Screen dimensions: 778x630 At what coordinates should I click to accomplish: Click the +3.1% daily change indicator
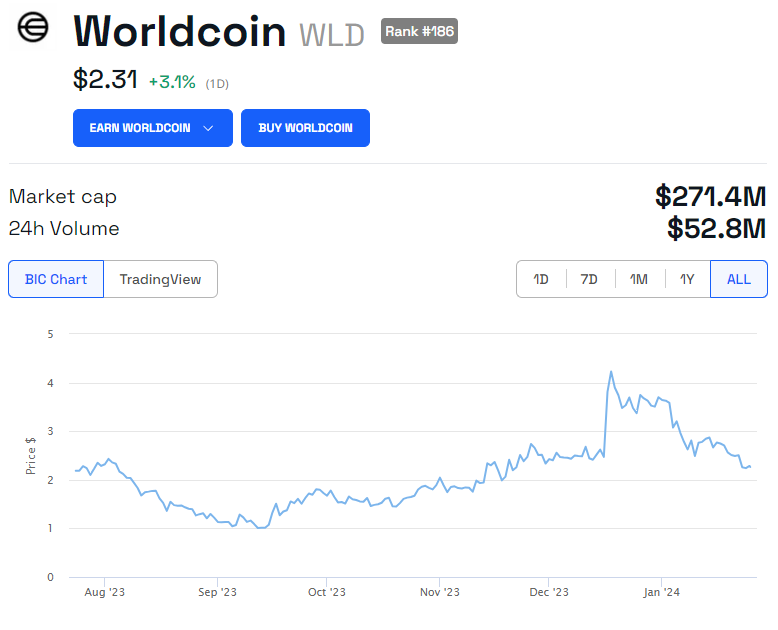click(x=172, y=82)
